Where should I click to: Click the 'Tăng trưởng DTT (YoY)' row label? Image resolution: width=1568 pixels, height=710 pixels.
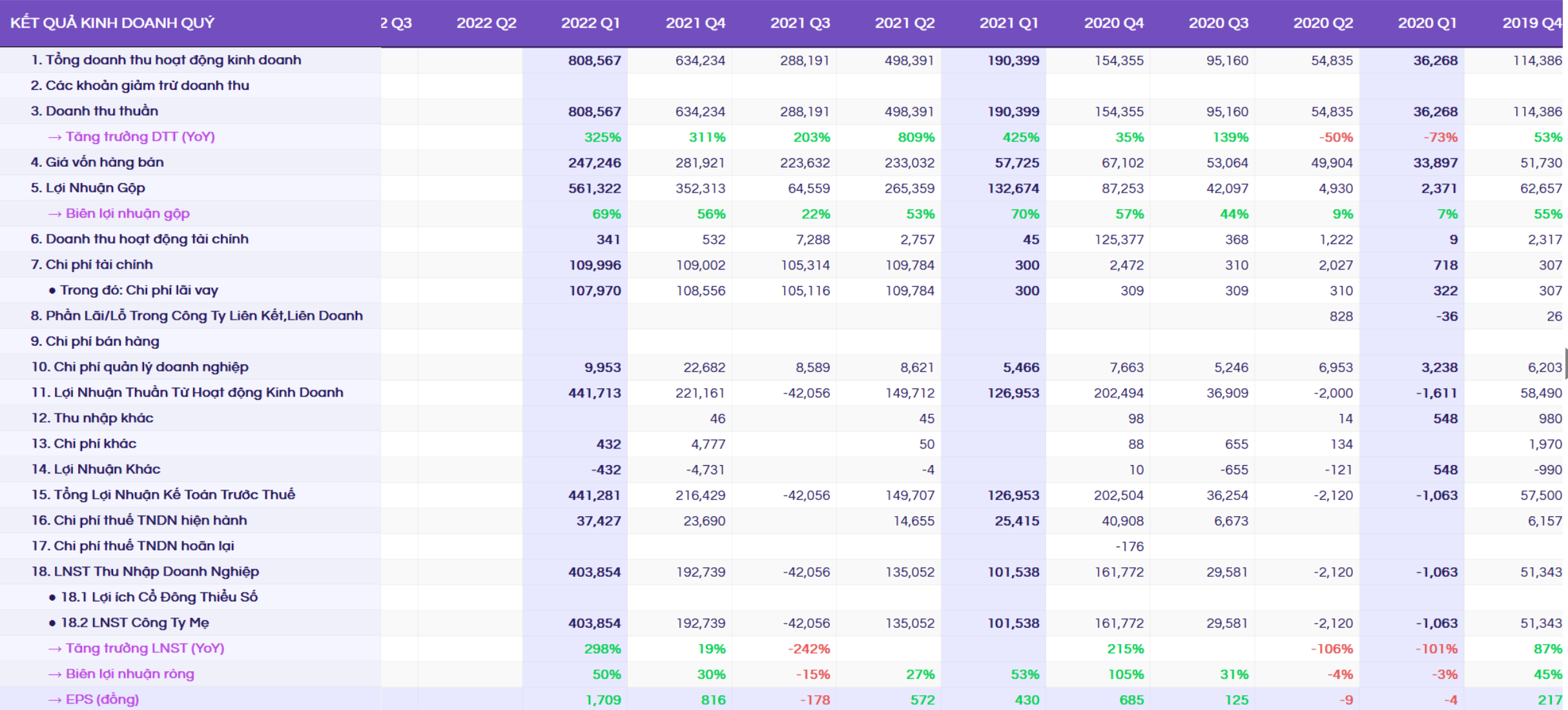pos(139,137)
